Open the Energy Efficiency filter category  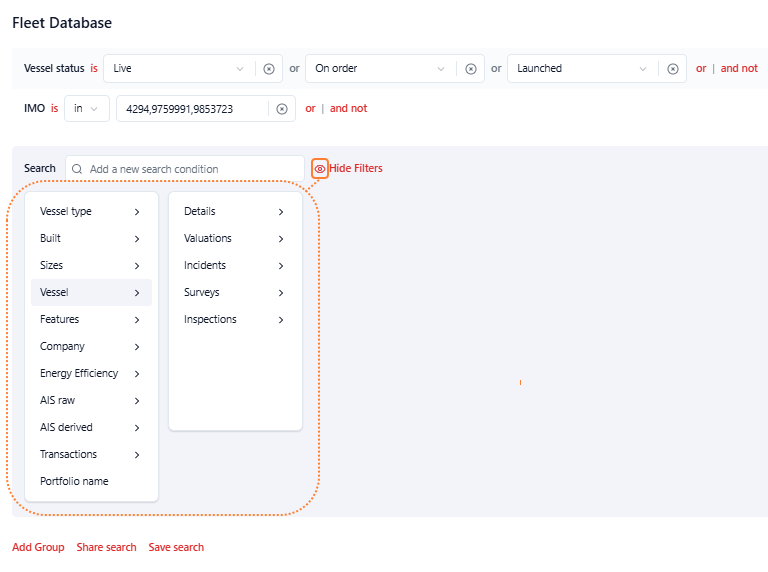[x=91, y=373]
